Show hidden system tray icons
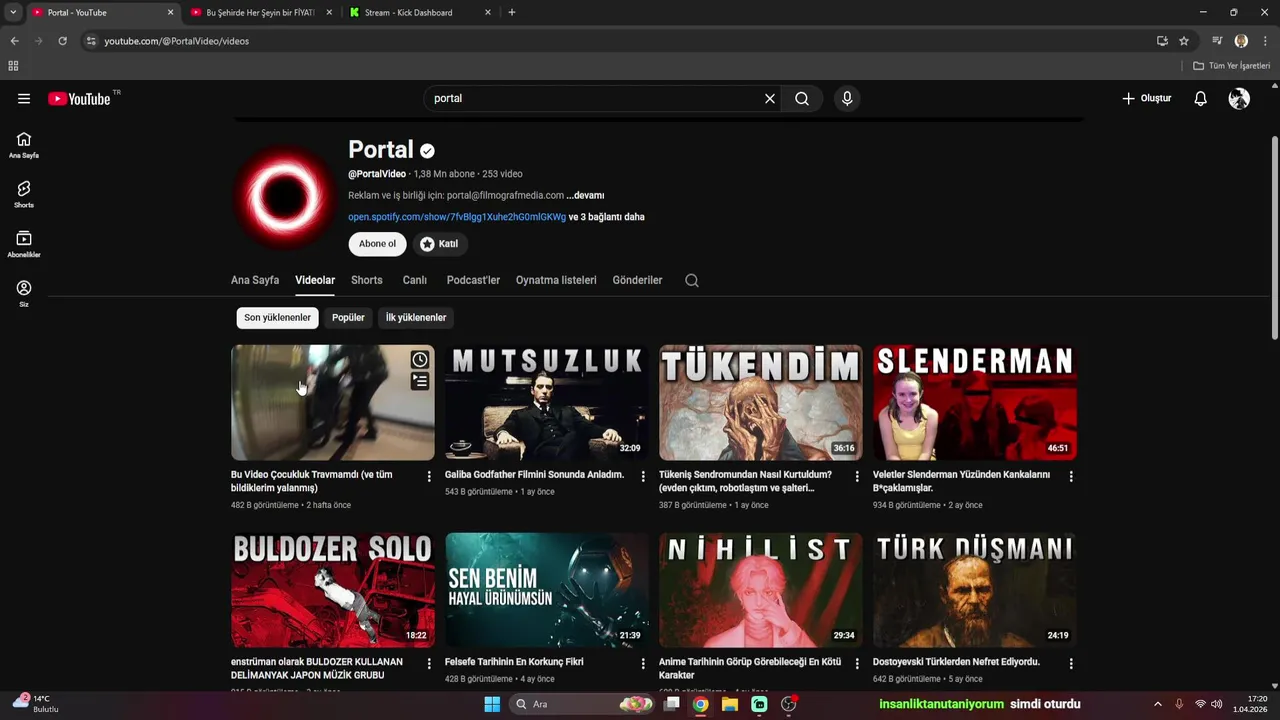 point(1158,704)
